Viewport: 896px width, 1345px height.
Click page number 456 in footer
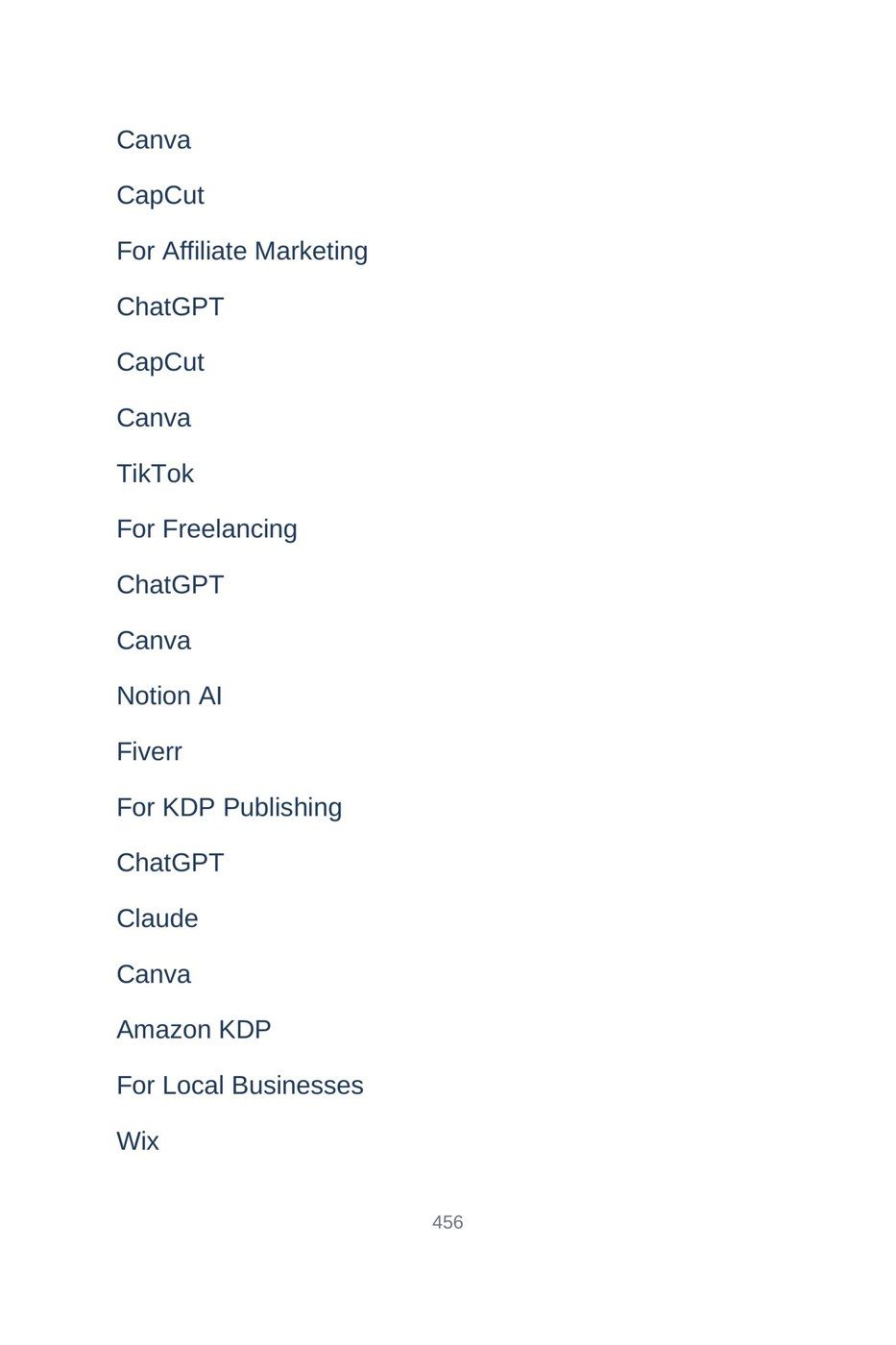(x=448, y=1222)
